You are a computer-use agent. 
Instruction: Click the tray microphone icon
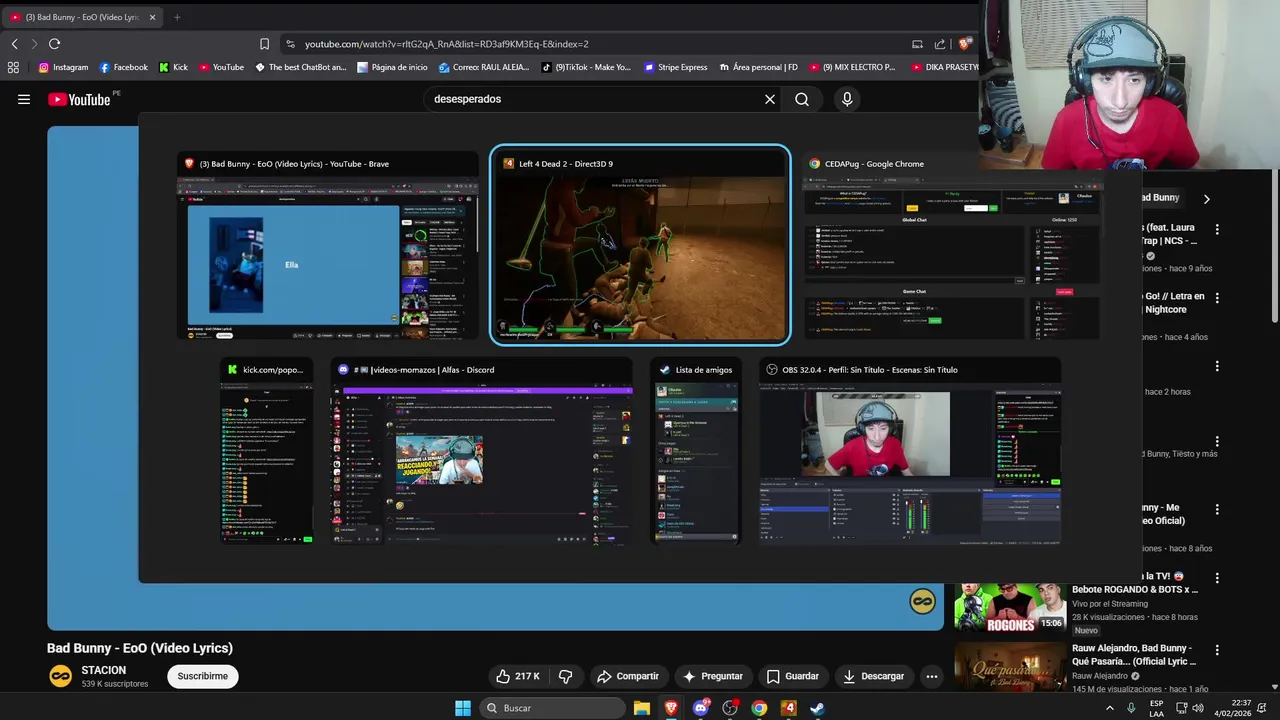pyautogui.click(x=1131, y=708)
